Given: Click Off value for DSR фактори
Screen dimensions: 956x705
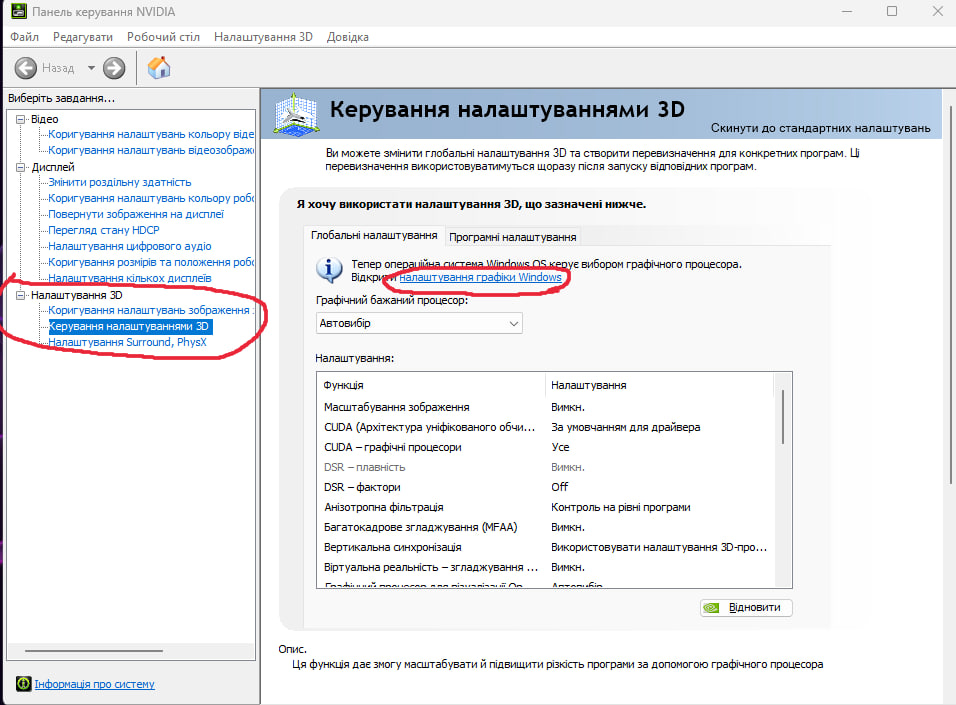Looking at the screenshot, I should pyautogui.click(x=560, y=487).
